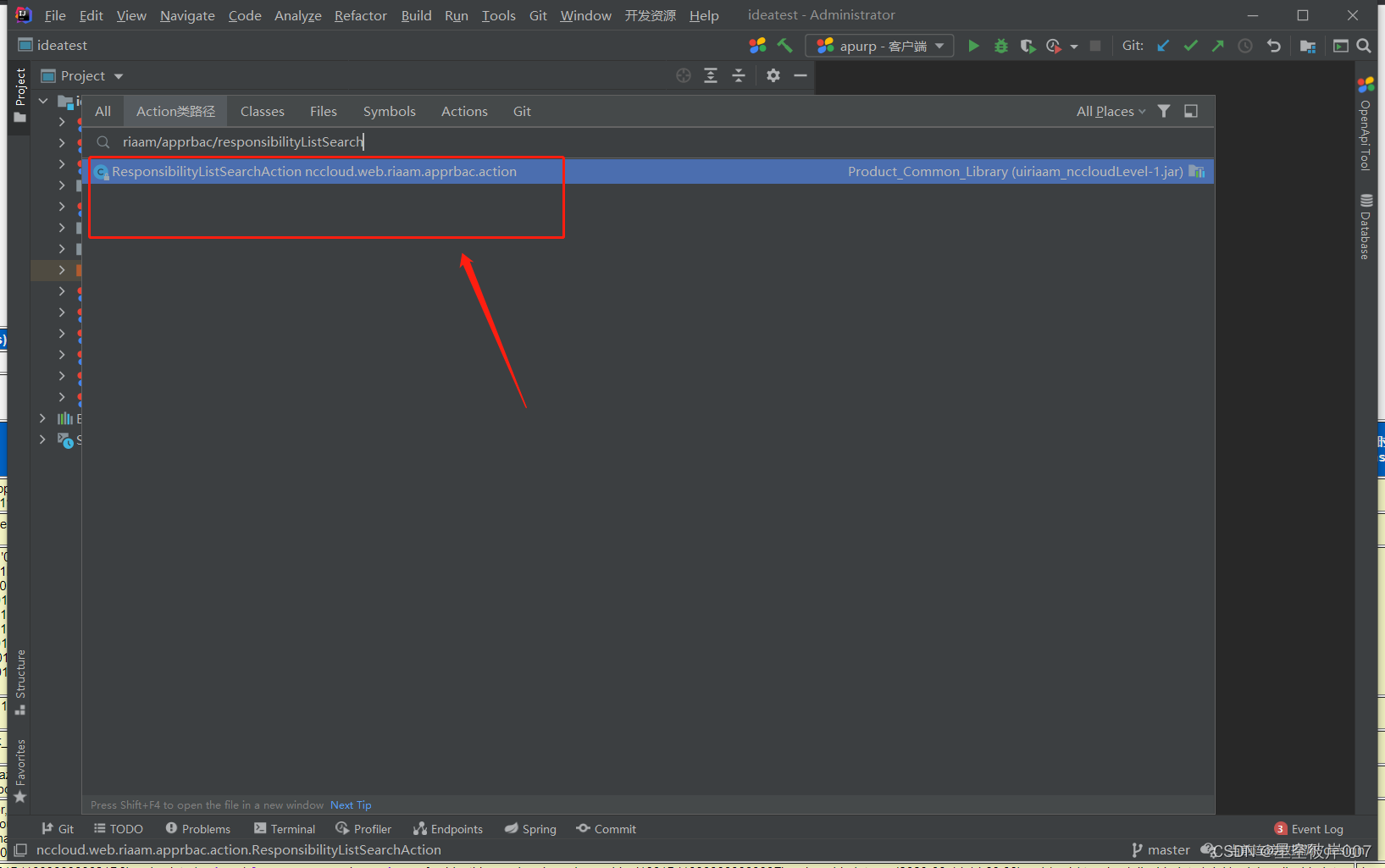Switch to the Symbols search tab
The image size is (1385, 868).
point(390,111)
